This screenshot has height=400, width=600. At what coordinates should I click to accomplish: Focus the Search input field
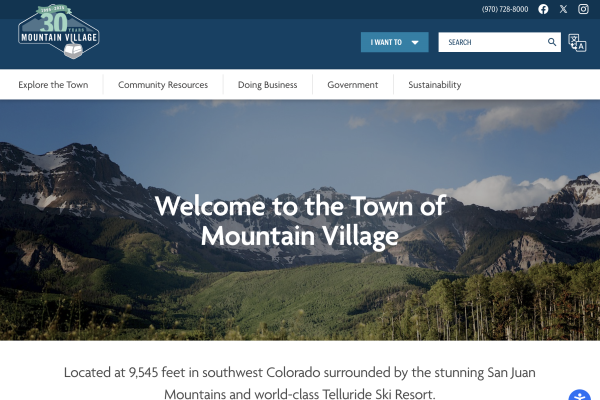pyautogui.click(x=492, y=42)
